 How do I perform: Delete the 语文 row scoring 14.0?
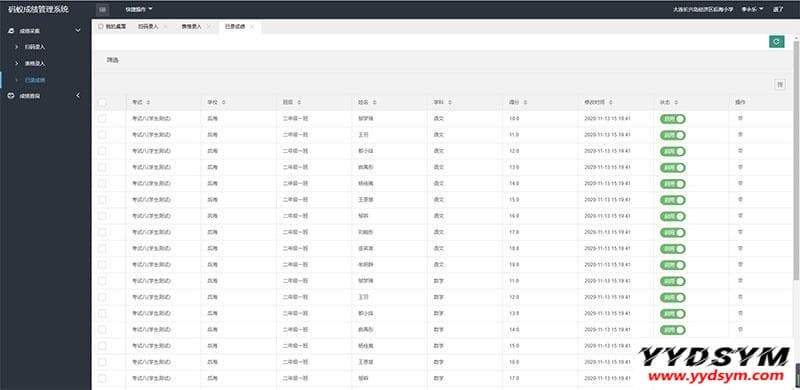pos(740,183)
